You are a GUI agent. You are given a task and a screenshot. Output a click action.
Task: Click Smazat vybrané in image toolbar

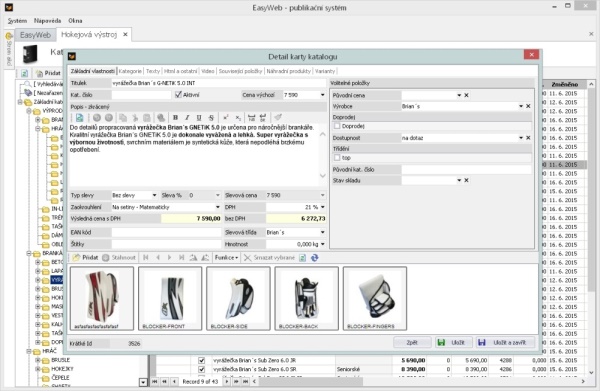[269, 257]
